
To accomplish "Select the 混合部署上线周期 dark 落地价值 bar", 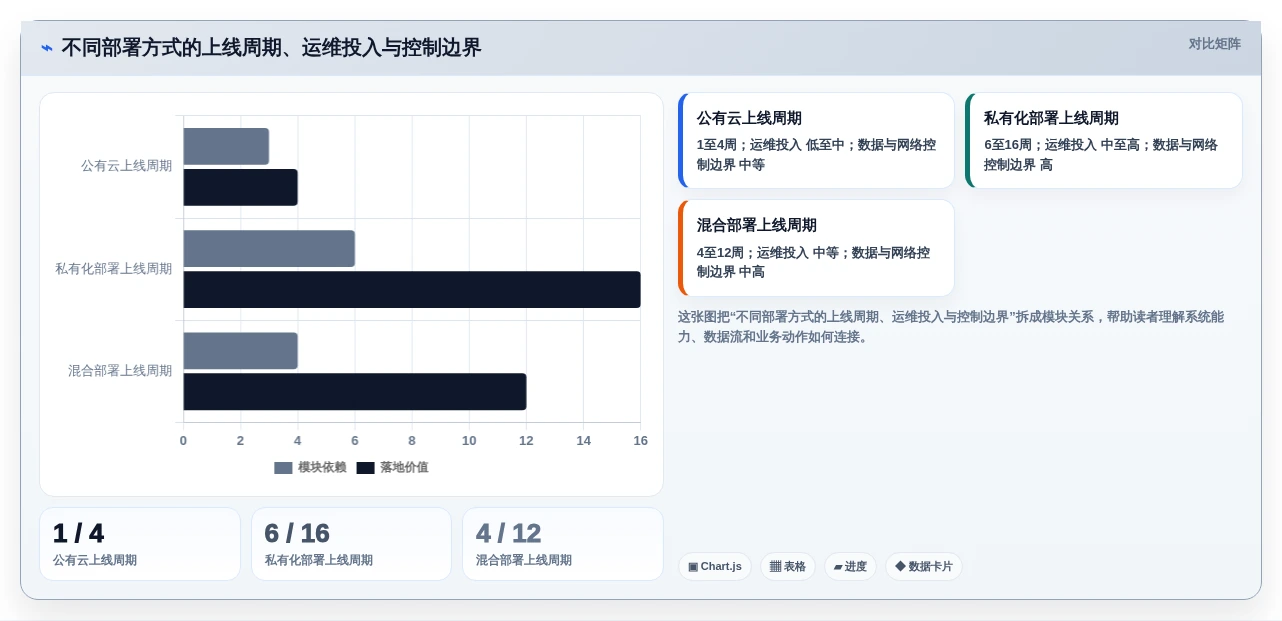I will pyautogui.click(x=355, y=392).
